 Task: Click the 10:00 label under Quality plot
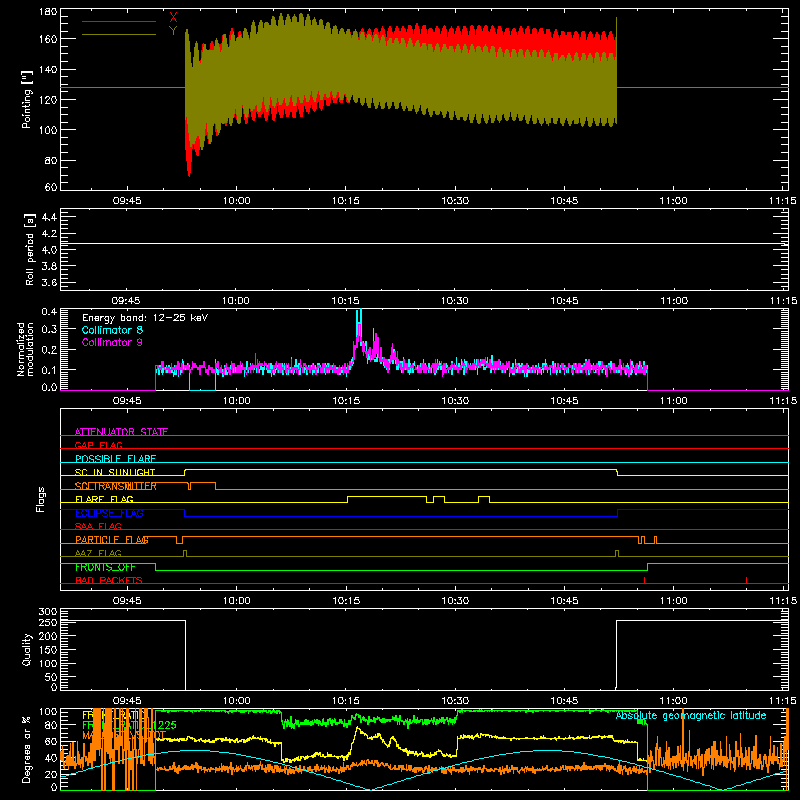(237, 701)
